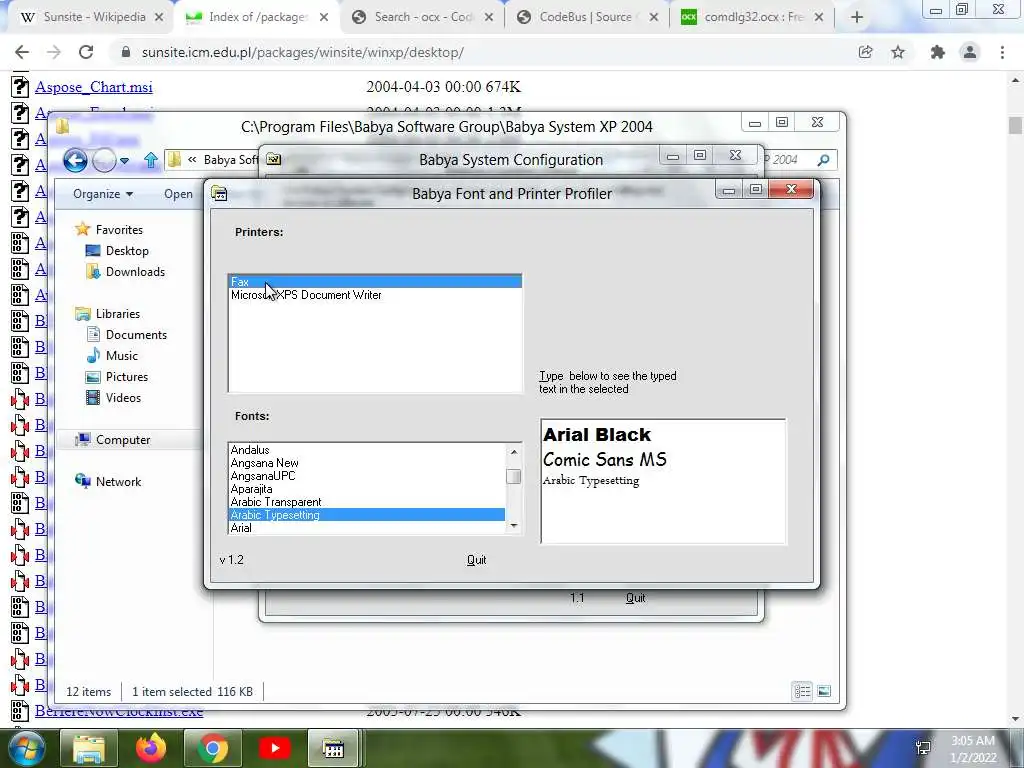
Task: Click Babya System Configuration title bar icon
Action: click(274, 159)
